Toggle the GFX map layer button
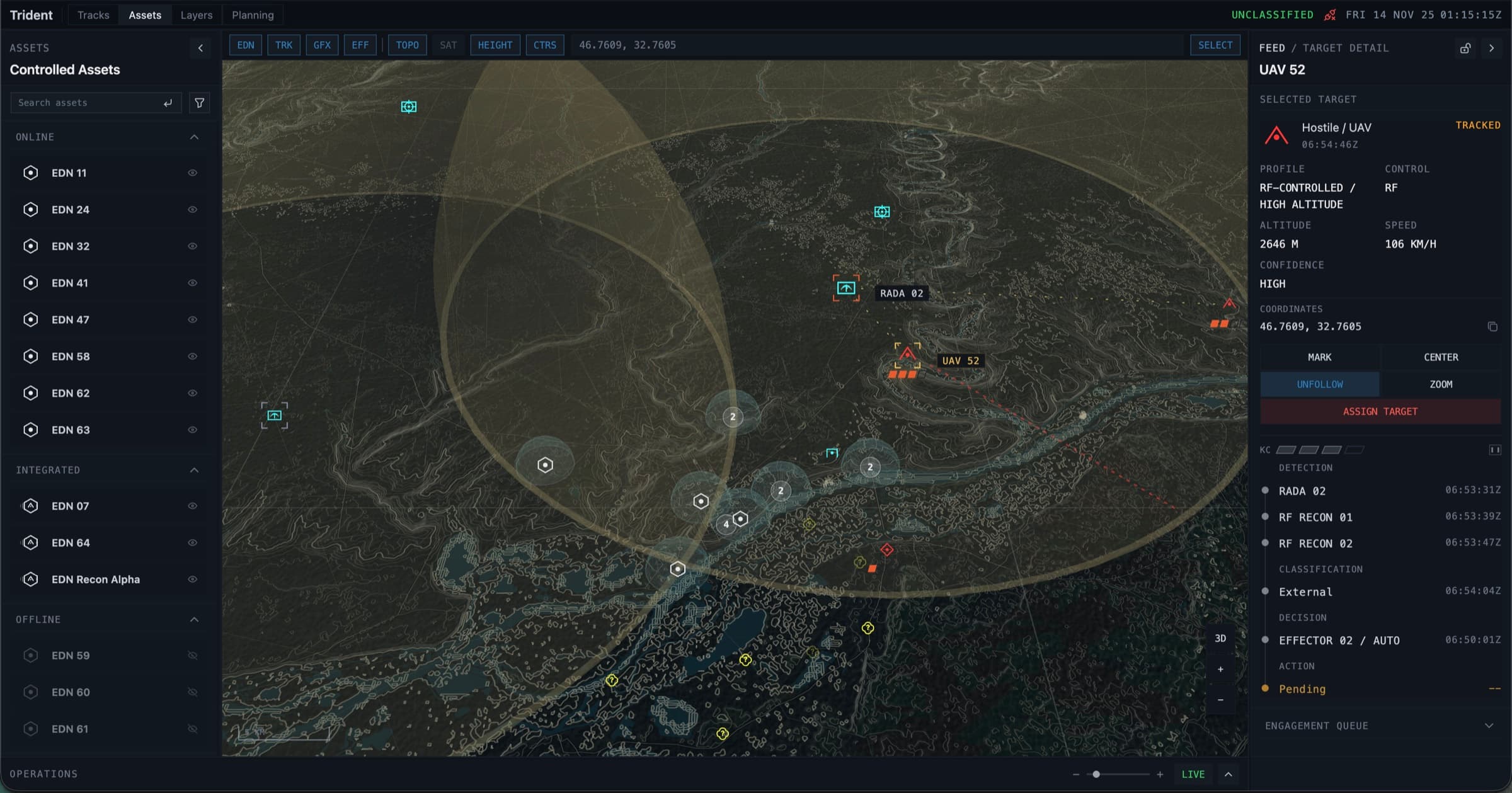 tap(322, 45)
